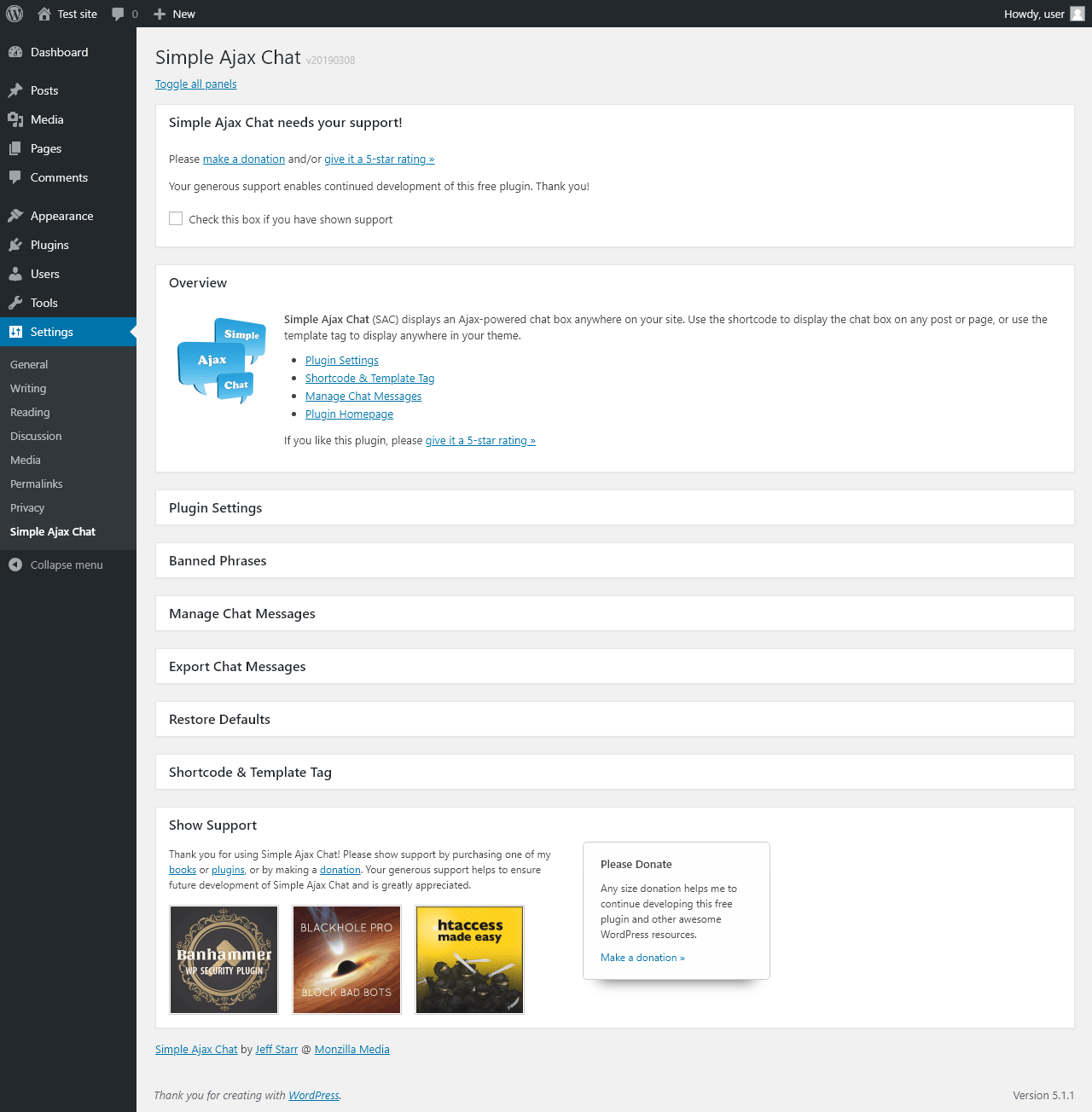The height and width of the screenshot is (1112, 1092).
Task: Expand the Export Chat Messages panel
Action: 614,666
